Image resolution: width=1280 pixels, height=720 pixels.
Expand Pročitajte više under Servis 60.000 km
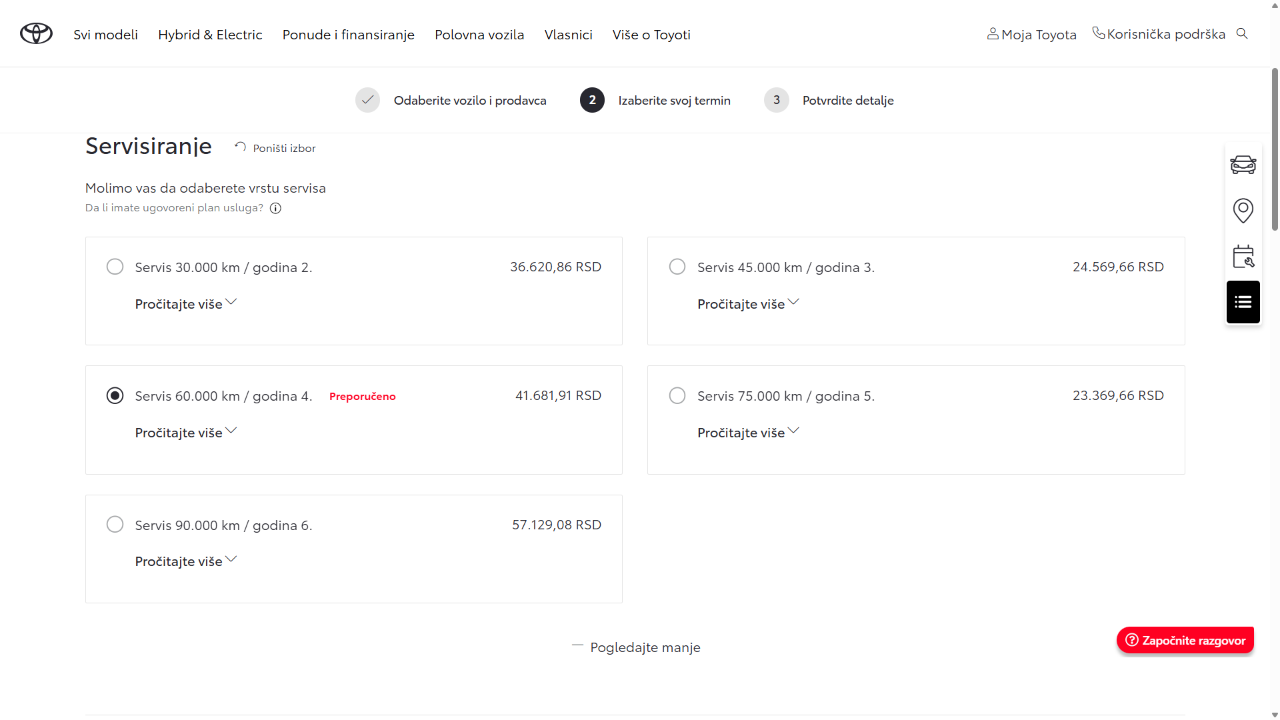click(x=185, y=432)
